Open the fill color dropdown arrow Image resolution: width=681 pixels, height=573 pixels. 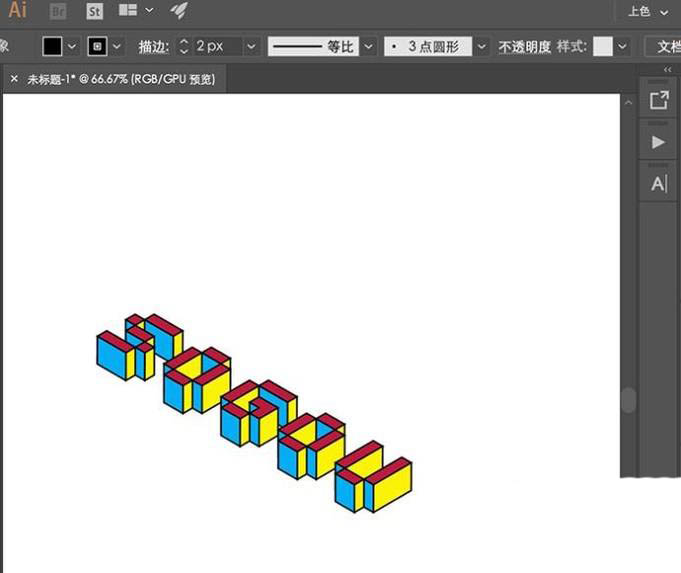[72, 47]
